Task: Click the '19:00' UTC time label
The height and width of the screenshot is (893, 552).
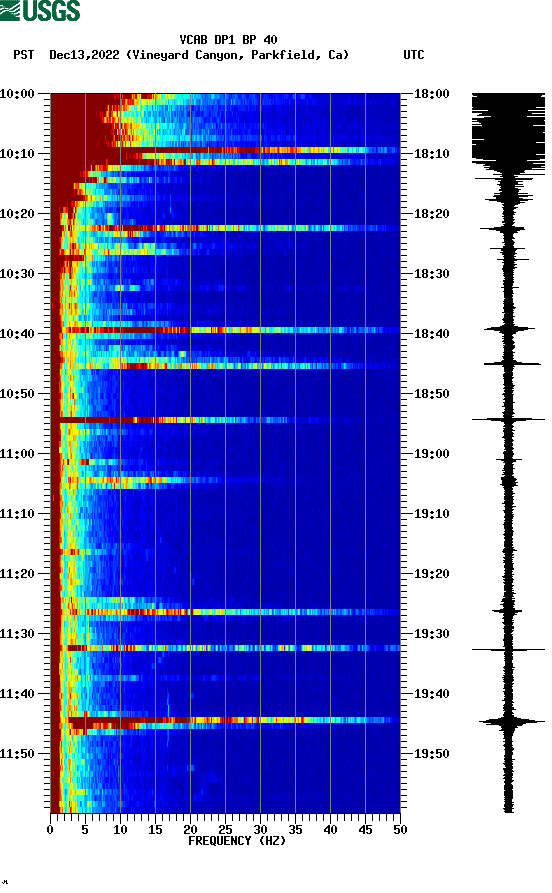Action: pos(432,454)
